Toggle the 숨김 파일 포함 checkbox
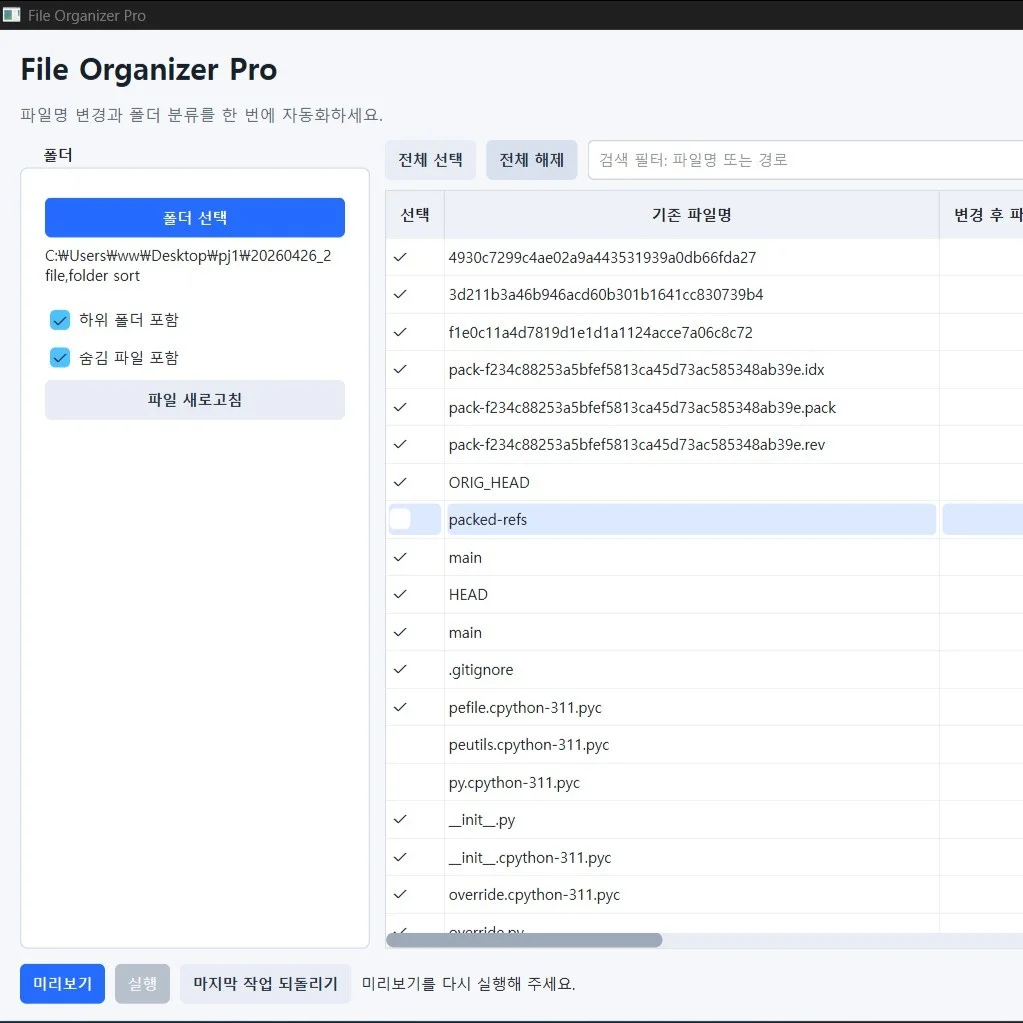Image resolution: width=1023 pixels, height=1023 pixels. click(60, 358)
